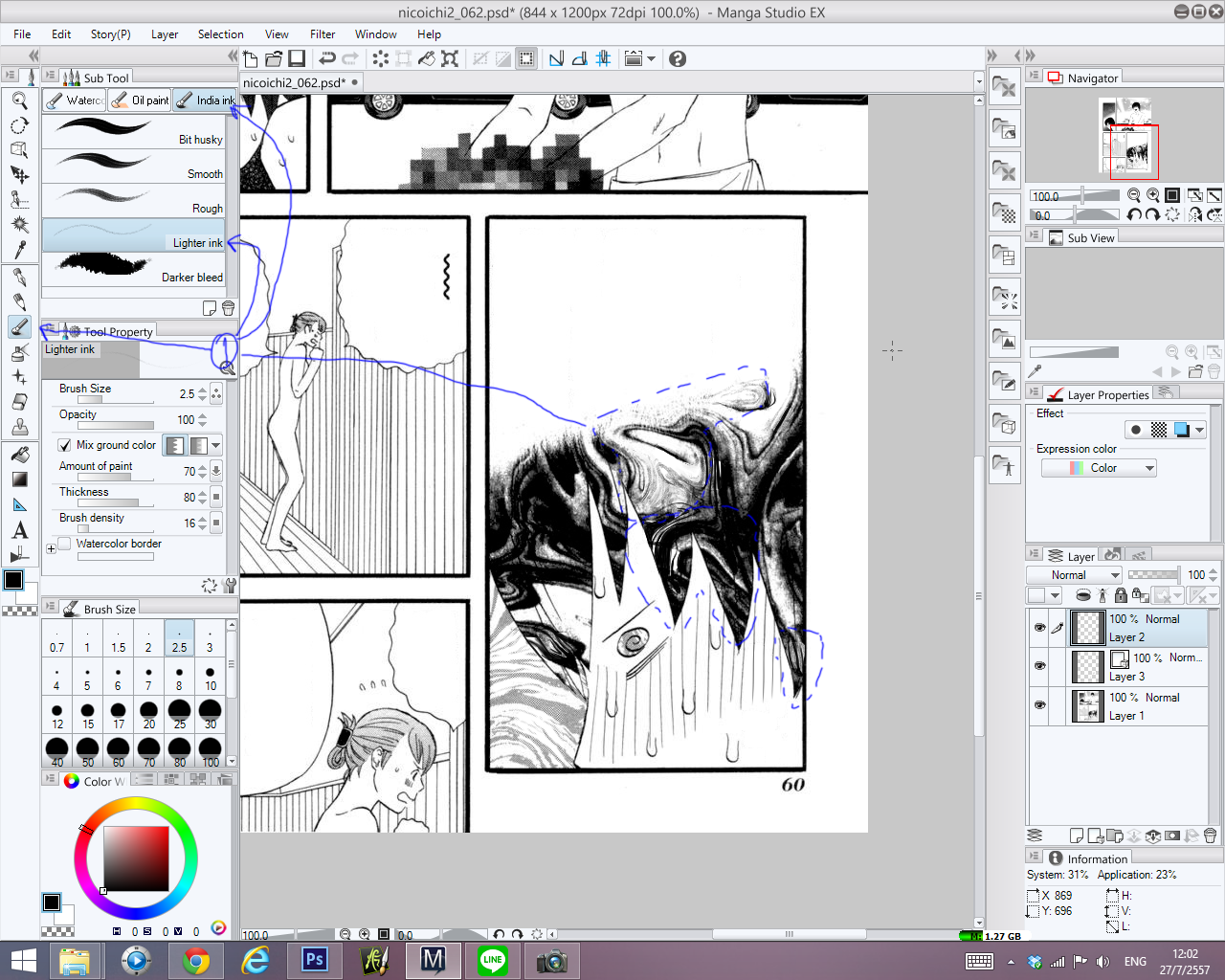Hide Layer 2 using its eye icon
The width and height of the screenshot is (1225, 980).
pos(1040,628)
